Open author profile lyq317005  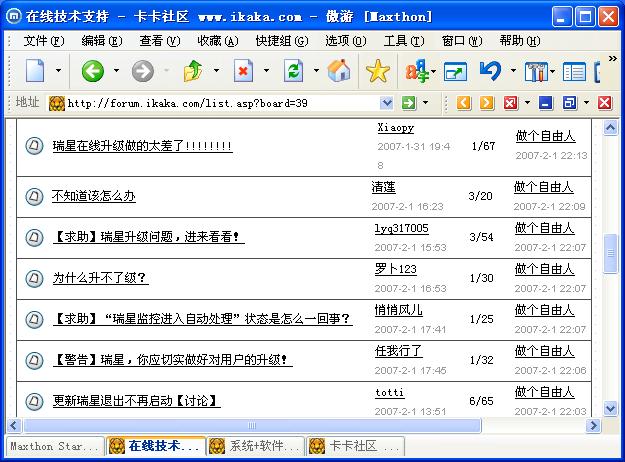(x=401, y=228)
